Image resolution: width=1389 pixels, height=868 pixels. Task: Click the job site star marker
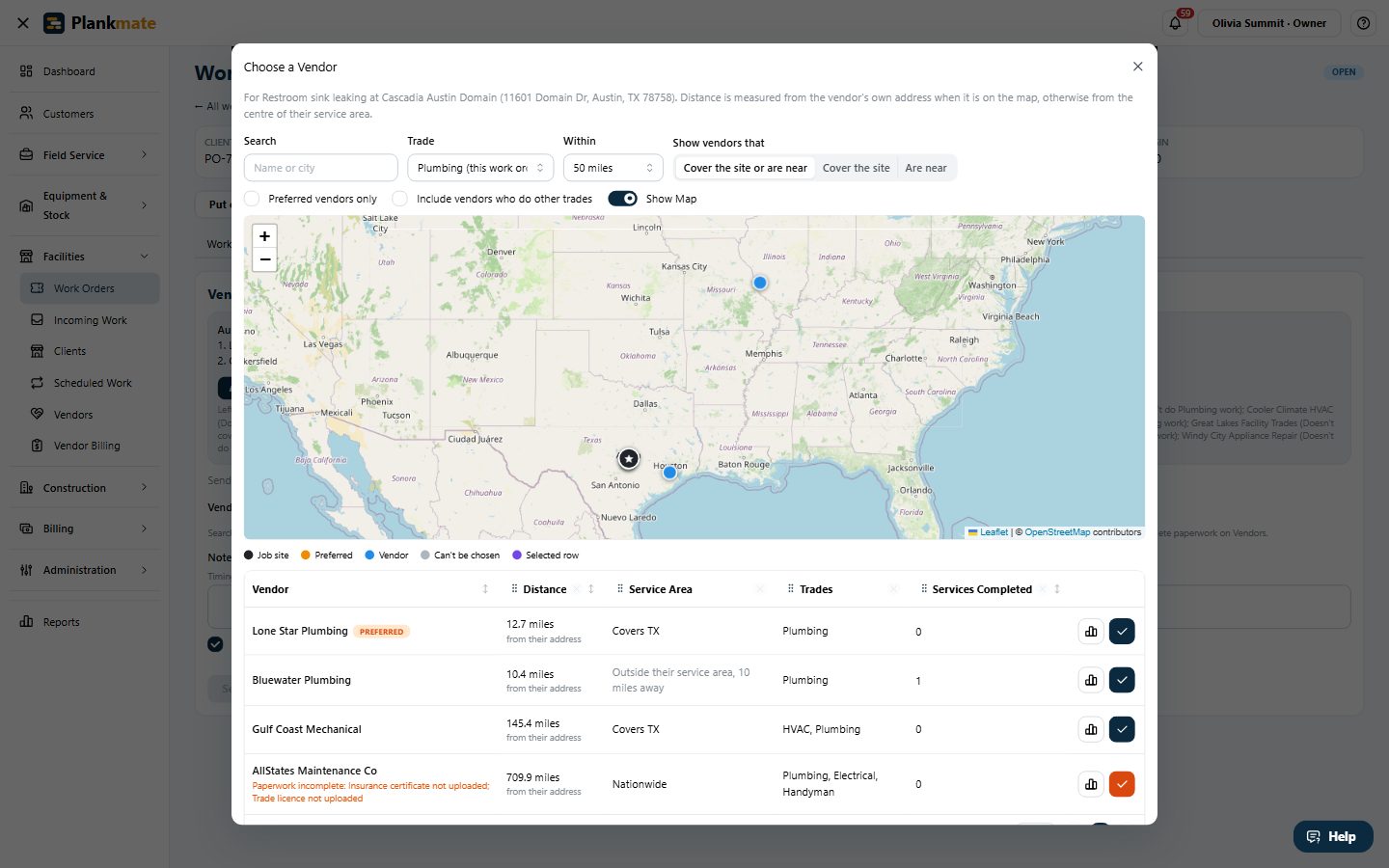pyautogui.click(x=629, y=459)
